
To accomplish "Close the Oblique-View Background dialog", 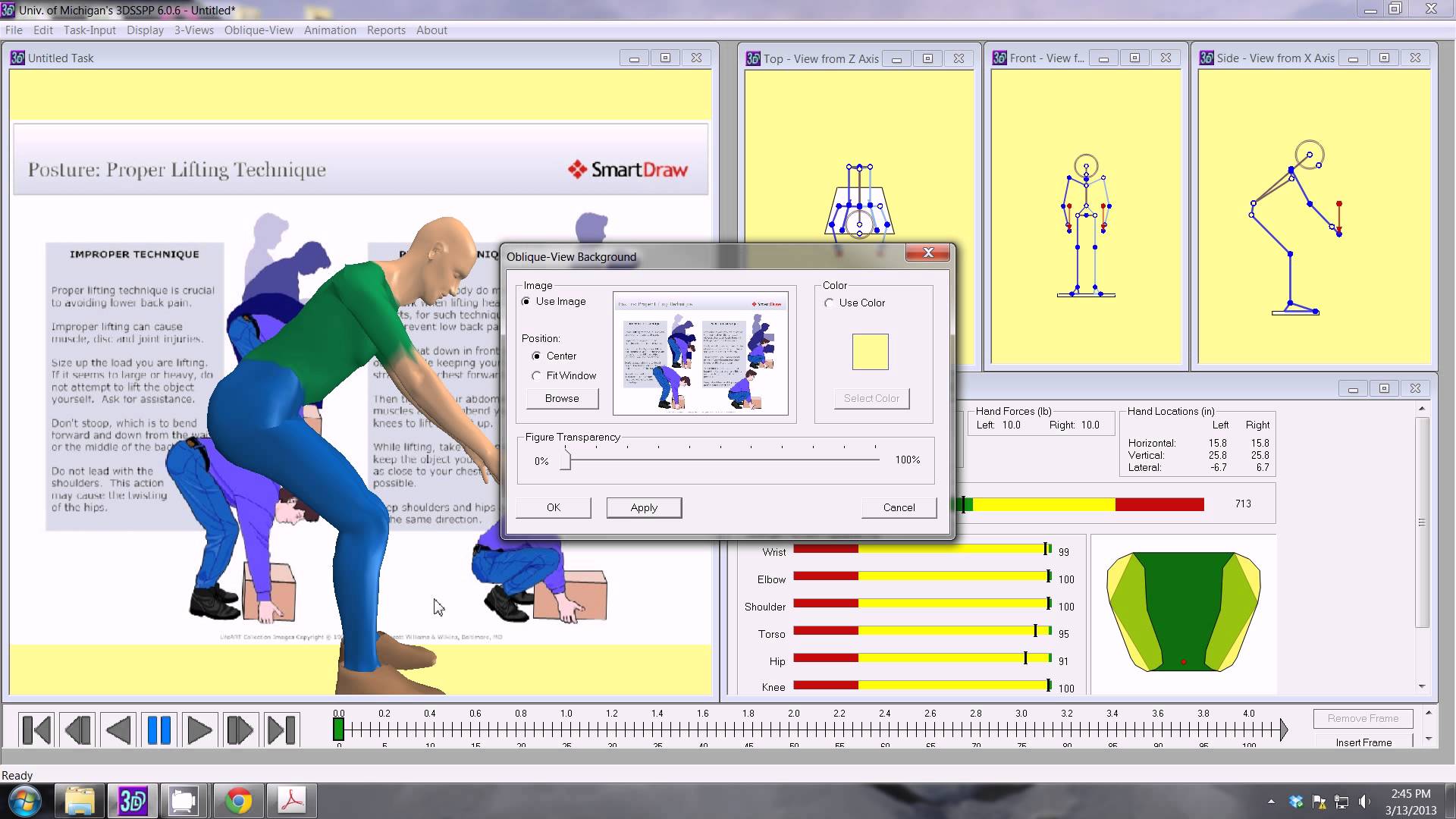I will pyautogui.click(x=927, y=253).
